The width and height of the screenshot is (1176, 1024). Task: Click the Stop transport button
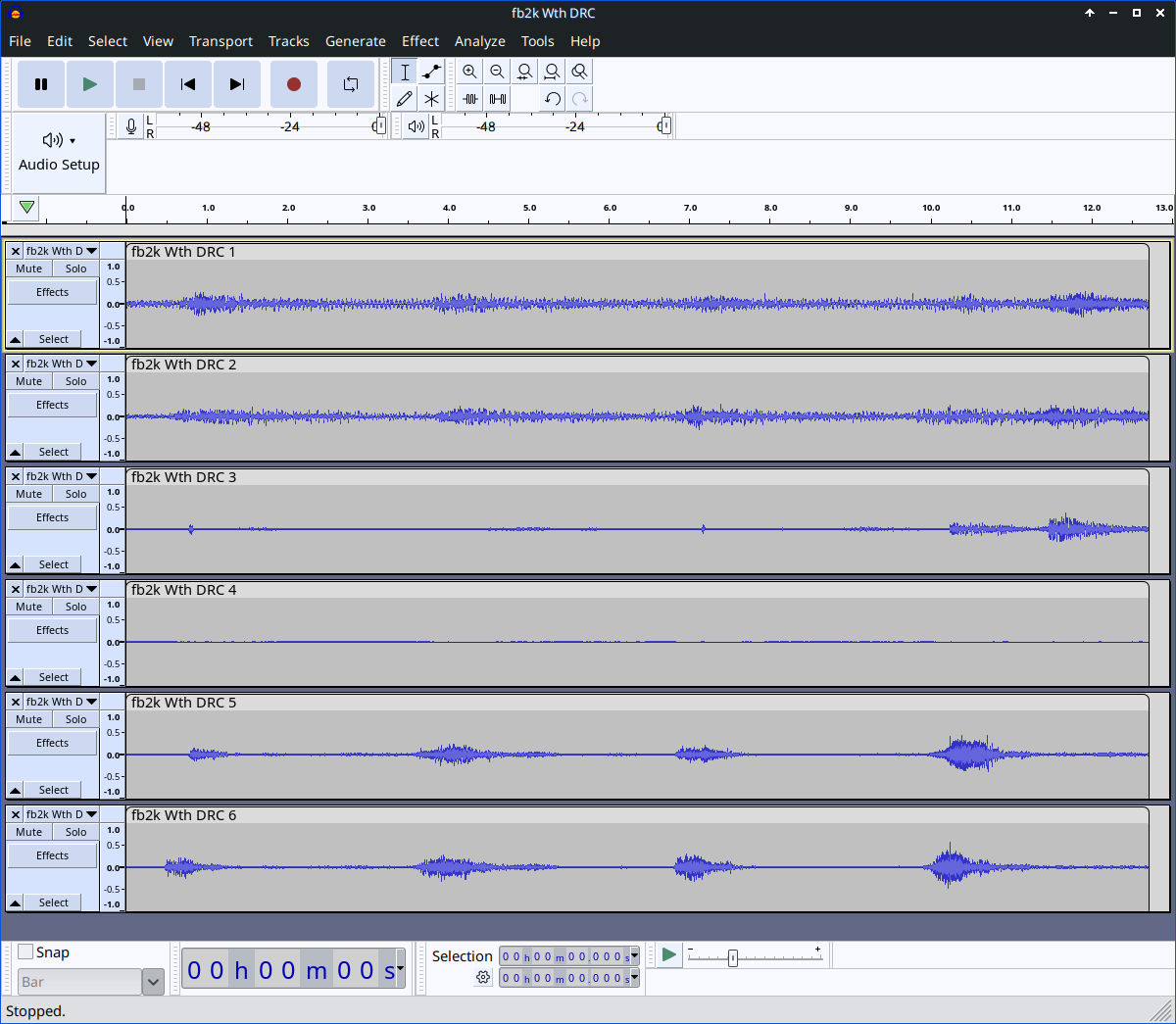pyautogui.click(x=139, y=84)
